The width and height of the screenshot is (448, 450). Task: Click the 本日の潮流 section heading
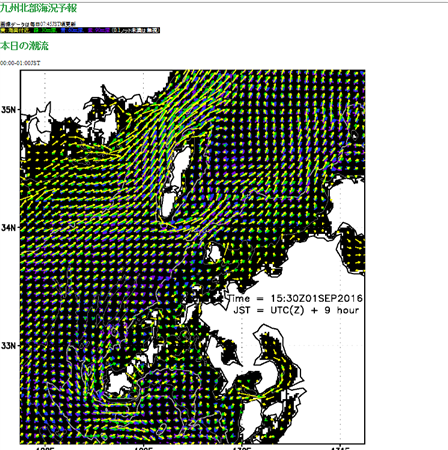click(x=24, y=46)
